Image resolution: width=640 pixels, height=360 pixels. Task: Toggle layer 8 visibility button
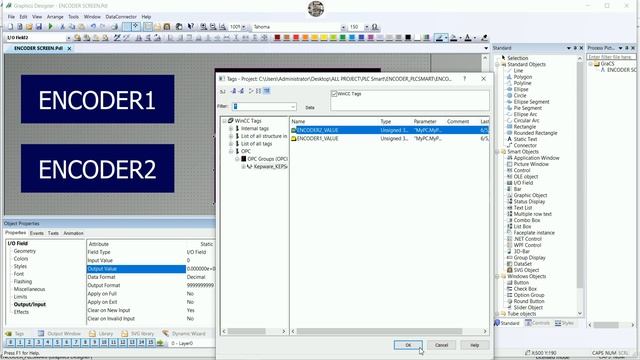(x=85, y=343)
